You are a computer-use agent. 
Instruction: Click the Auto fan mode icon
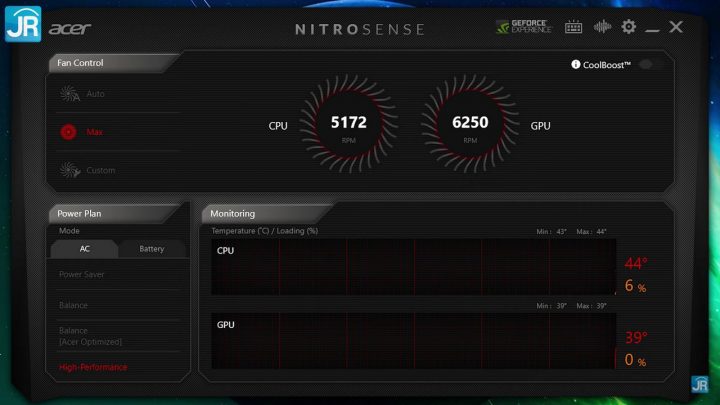69,94
